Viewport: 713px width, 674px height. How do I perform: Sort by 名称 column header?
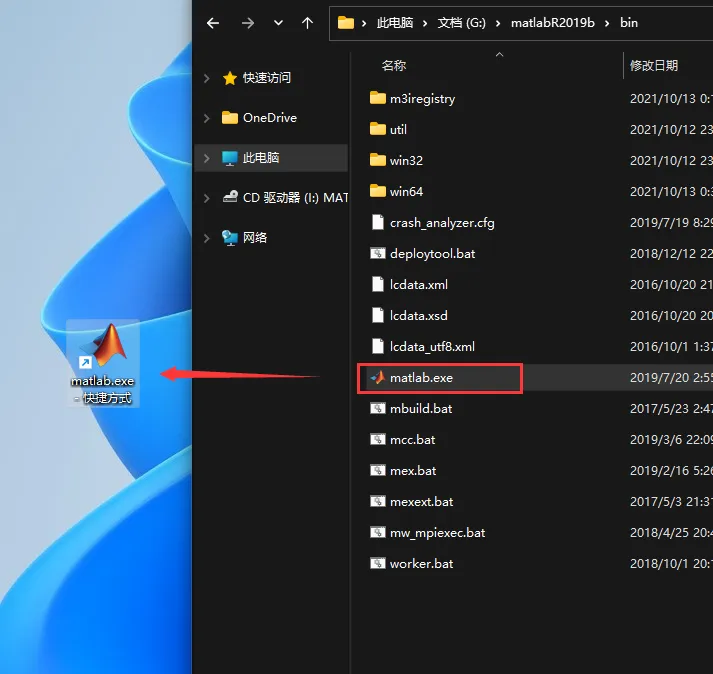coord(394,65)
